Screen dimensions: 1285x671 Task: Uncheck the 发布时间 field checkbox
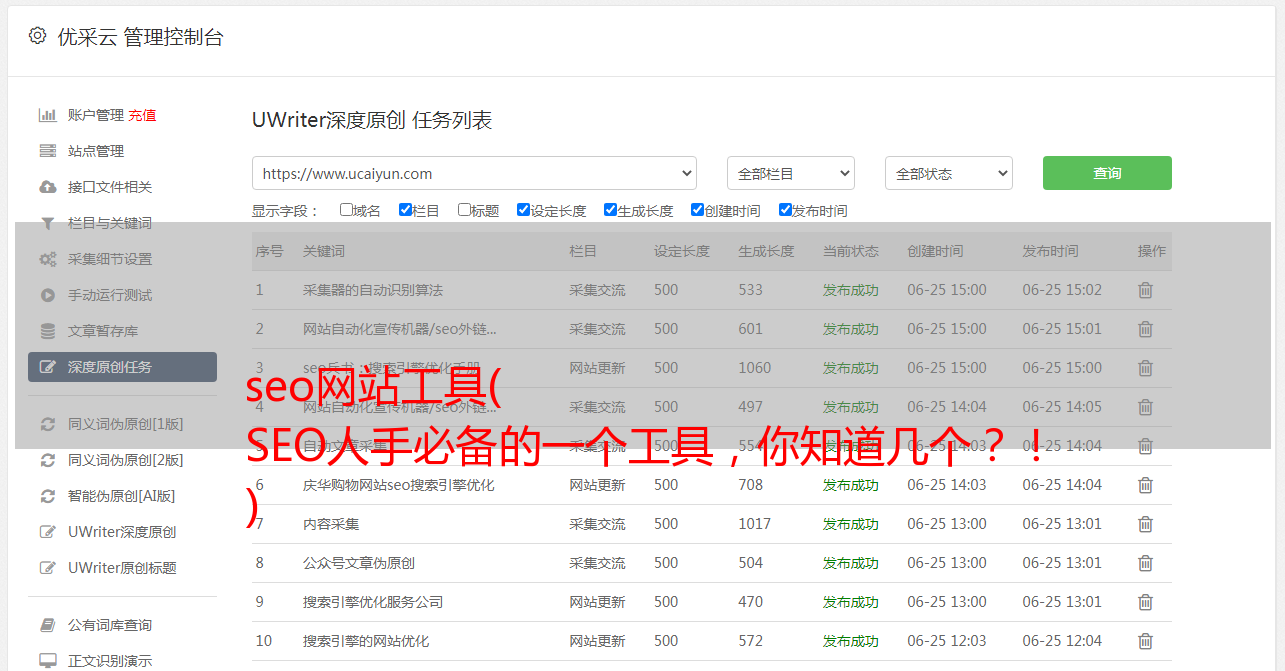tap(785, 210)
